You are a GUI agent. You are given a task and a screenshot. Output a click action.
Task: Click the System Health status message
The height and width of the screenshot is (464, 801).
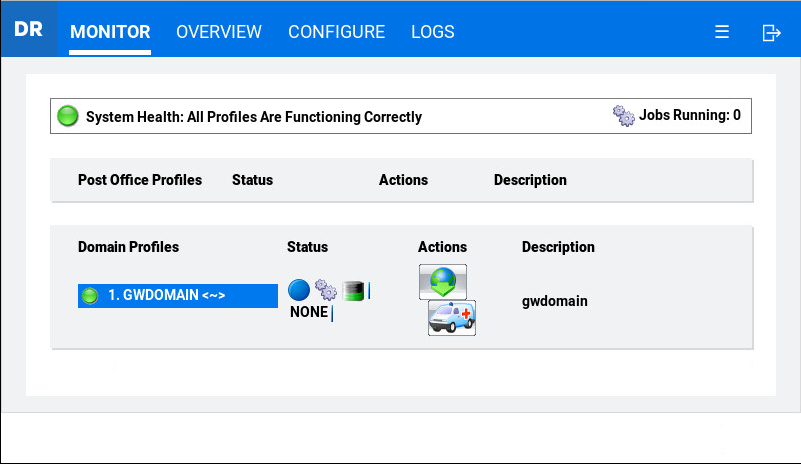coord(254,117)
